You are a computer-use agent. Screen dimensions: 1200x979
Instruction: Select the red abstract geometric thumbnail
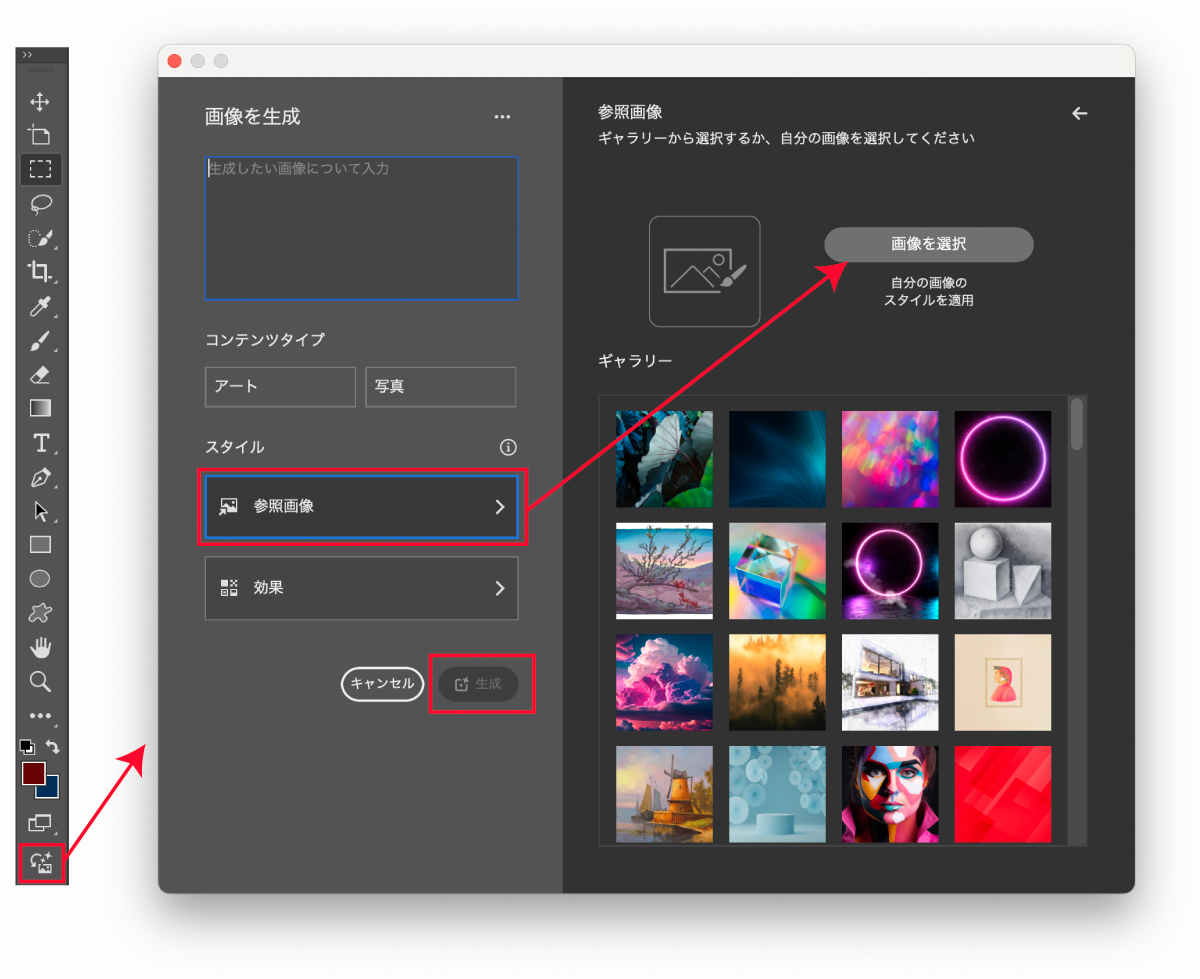1003,794
